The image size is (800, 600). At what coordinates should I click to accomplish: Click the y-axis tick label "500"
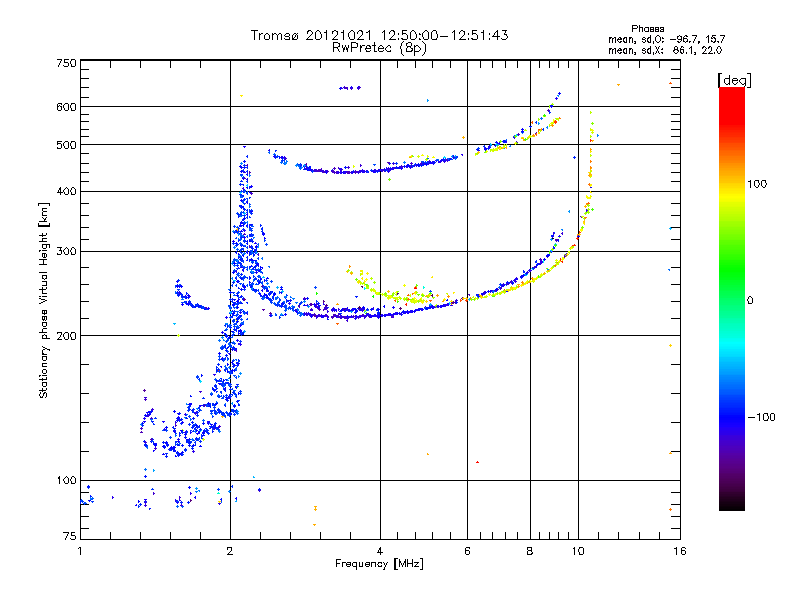66,145
